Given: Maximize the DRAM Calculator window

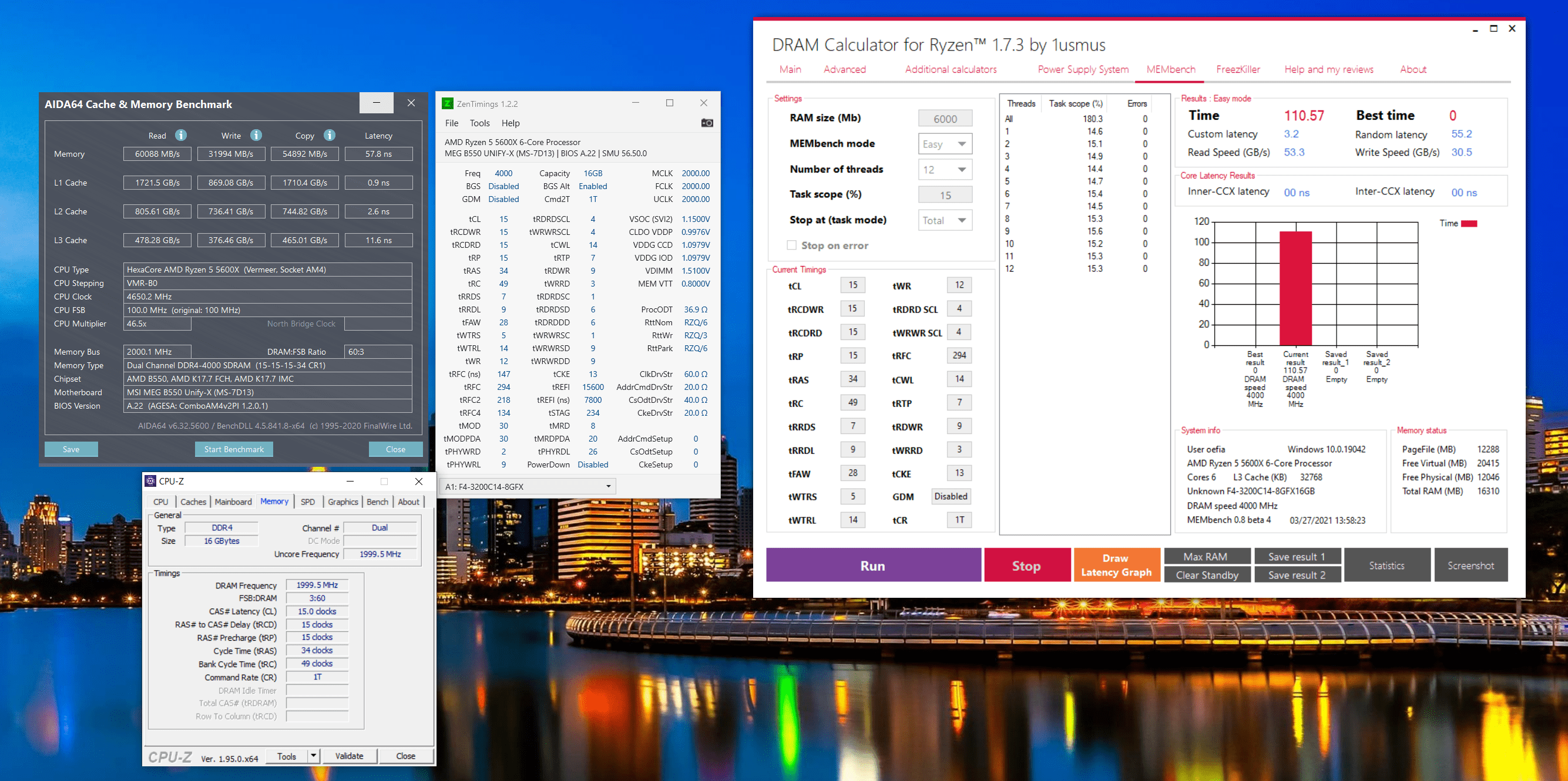Looking at the screenshot, I should (1493, 29).
